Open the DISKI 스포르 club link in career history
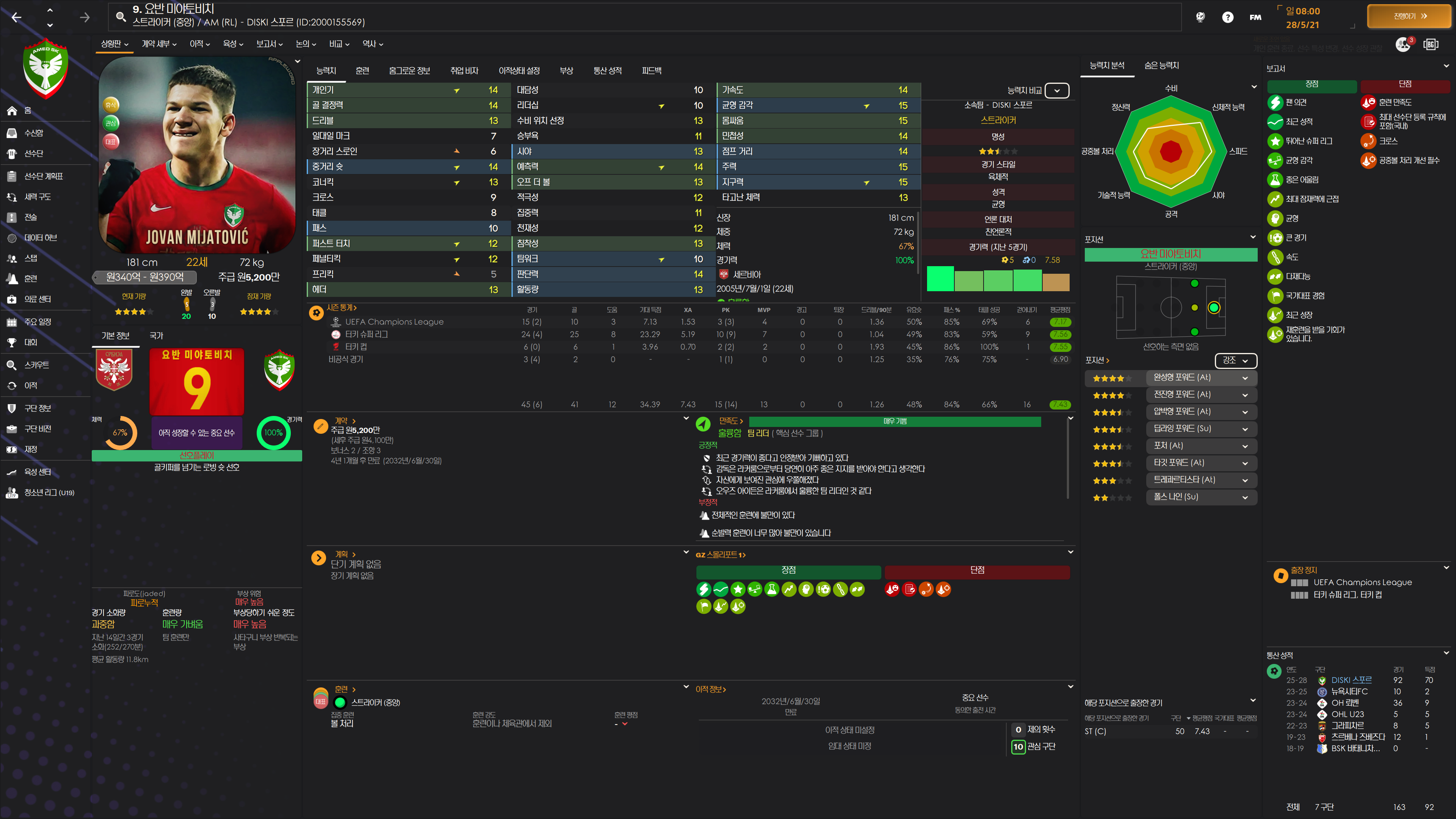1456x819 pixels. tap(1351, 680)
